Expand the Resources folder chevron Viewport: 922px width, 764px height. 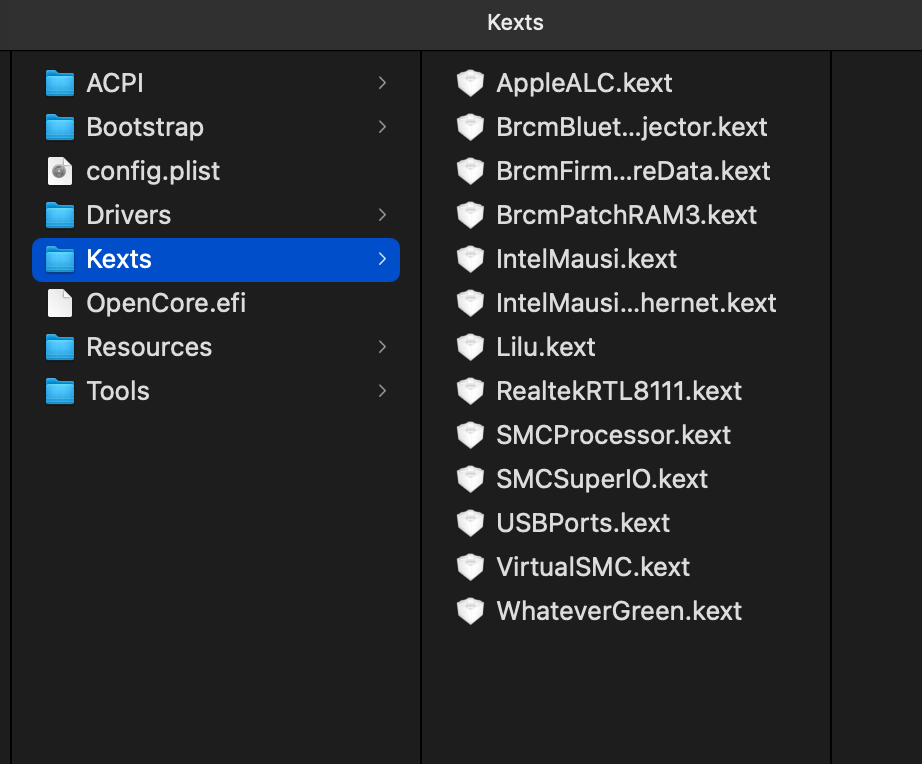point(382,347)
